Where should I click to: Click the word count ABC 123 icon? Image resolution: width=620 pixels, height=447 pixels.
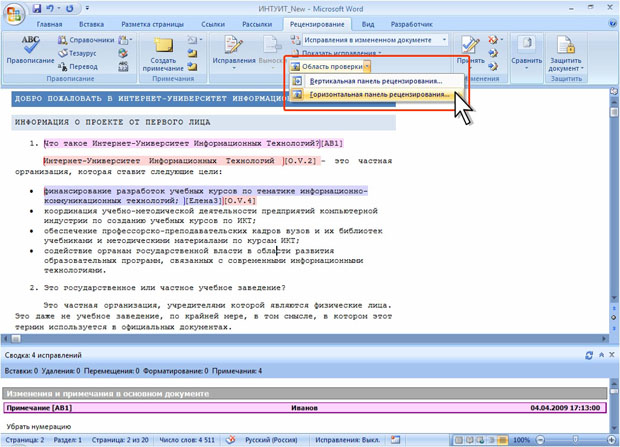coord(123,66)
